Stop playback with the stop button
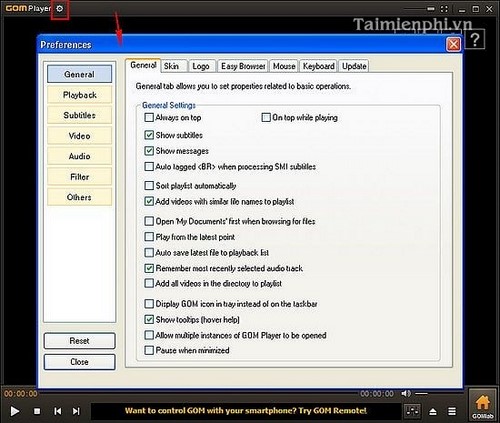 tap(37, 411)
